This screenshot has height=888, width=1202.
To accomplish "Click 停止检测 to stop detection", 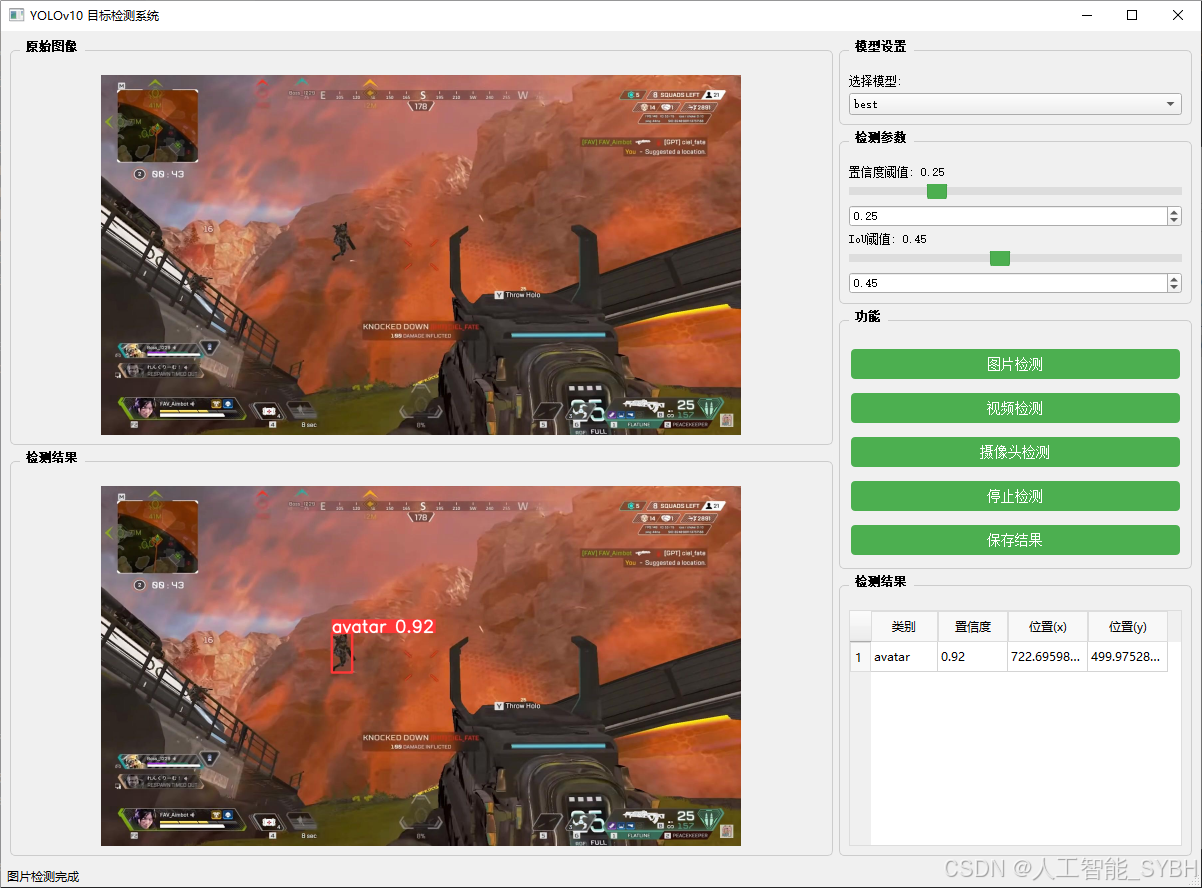I will 1015,496.
